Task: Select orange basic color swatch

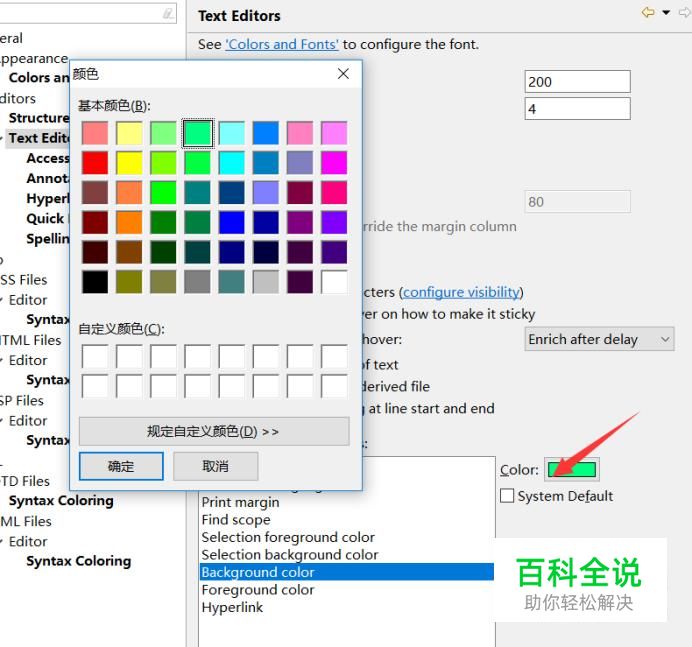Action: pos(129,222)
